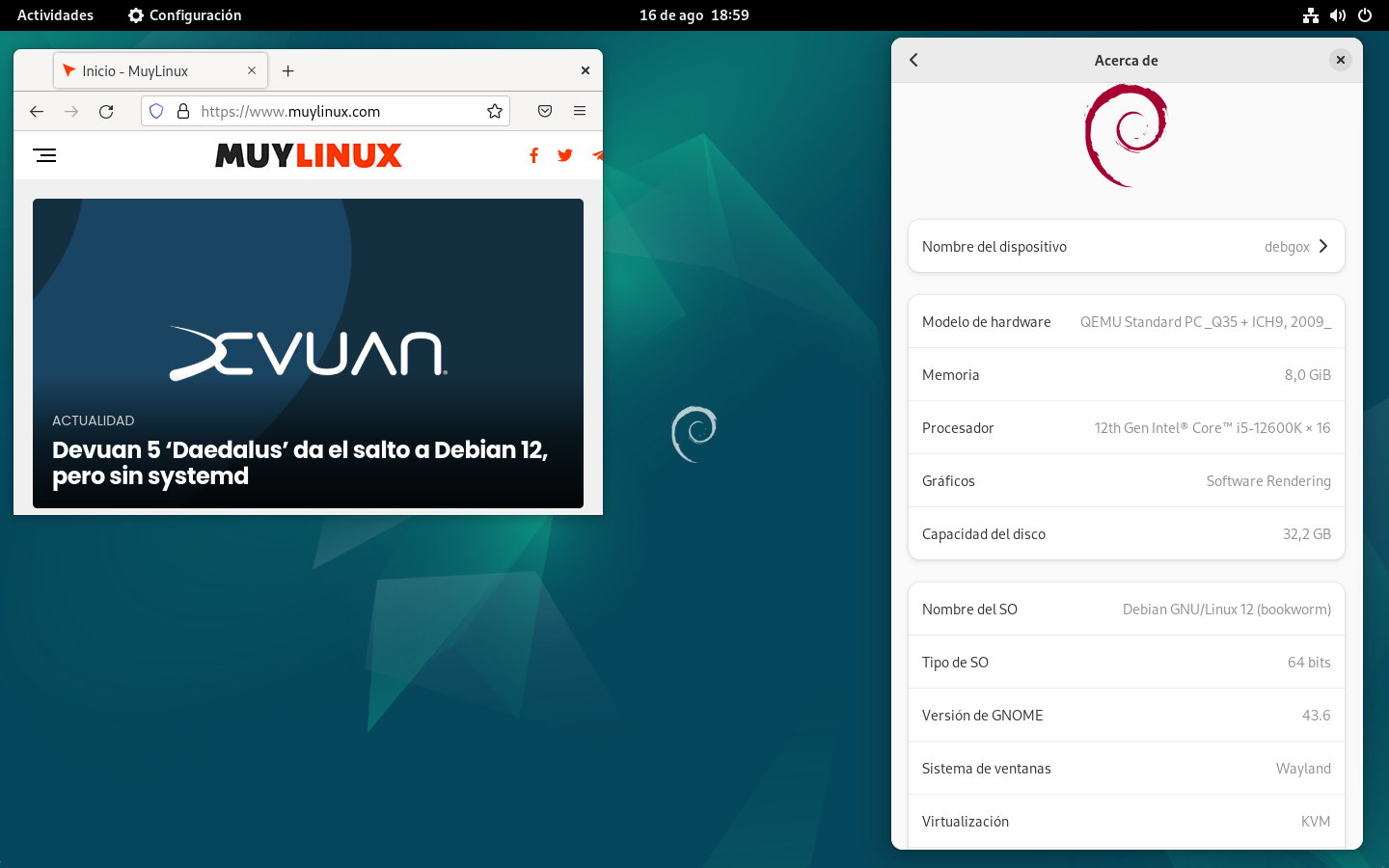This screenshot has width=1389, height=868.
Task: Select Capacidad del disco row
Action: tap(1127, 533)
